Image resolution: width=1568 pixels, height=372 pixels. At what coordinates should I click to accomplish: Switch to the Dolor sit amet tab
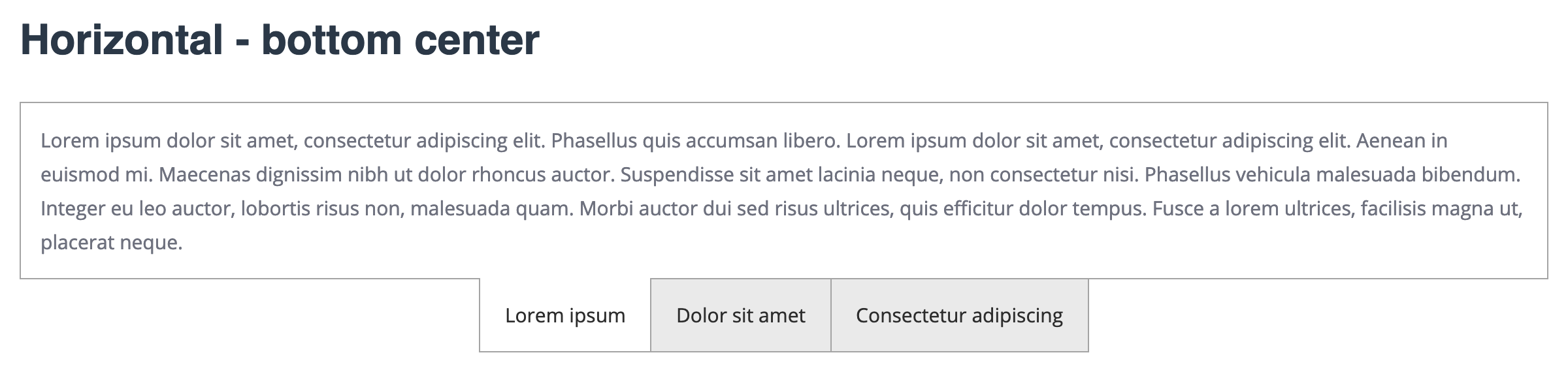coord(740,316)
